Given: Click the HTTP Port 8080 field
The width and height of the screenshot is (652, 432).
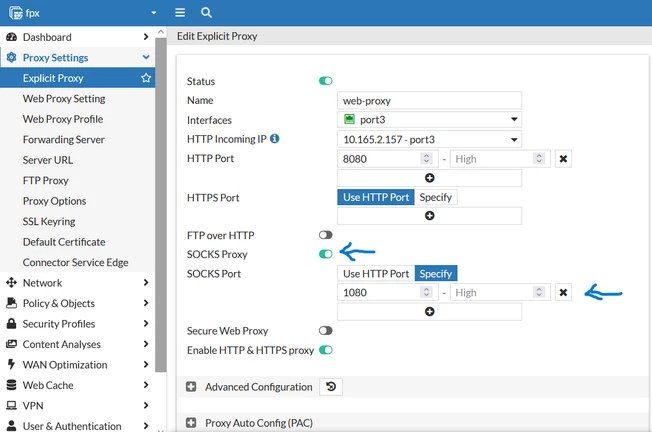Looking at the screenshot, I should [x=388, y=159].
